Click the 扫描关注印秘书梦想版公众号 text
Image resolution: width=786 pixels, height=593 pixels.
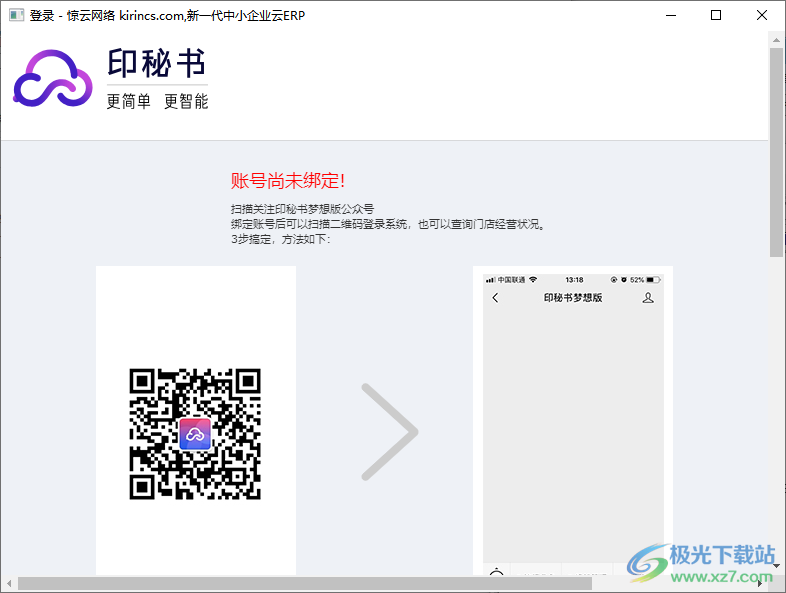tap(302, 209)
